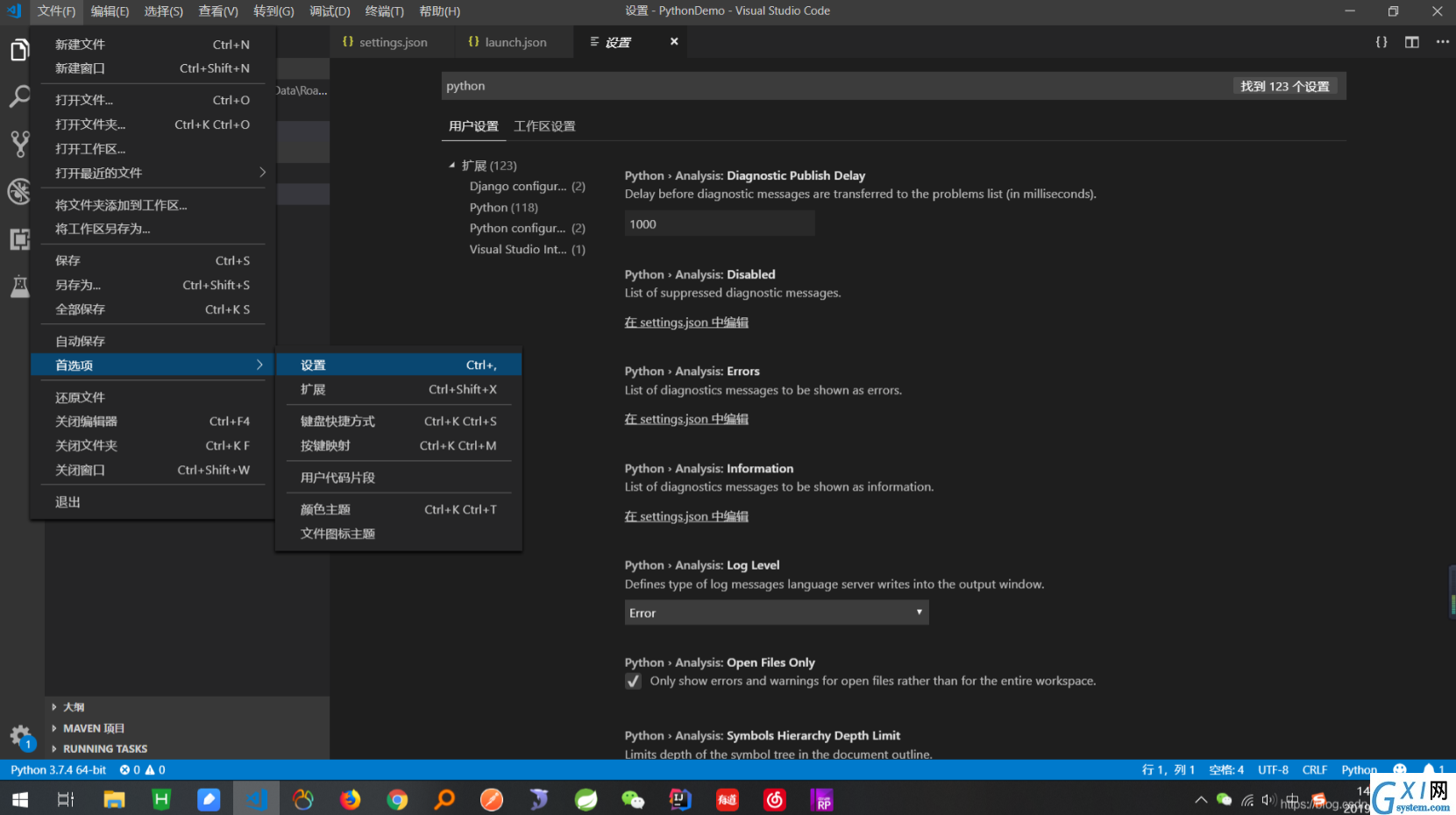Click the notification bell in status bar
This screenshot has height=815, width=1456.
[x=1434, y=769]
